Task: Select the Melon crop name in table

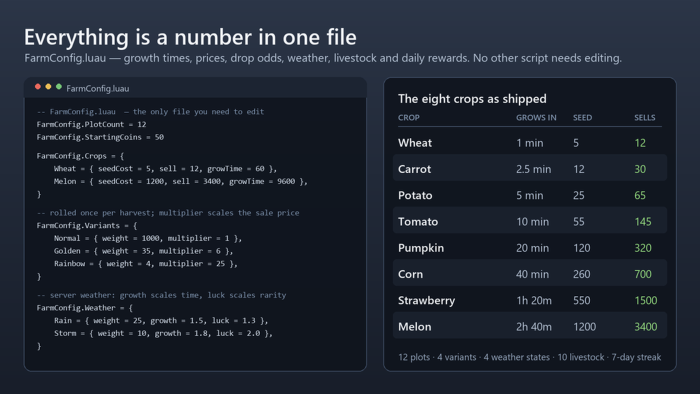Action: [x=414, y=327]
